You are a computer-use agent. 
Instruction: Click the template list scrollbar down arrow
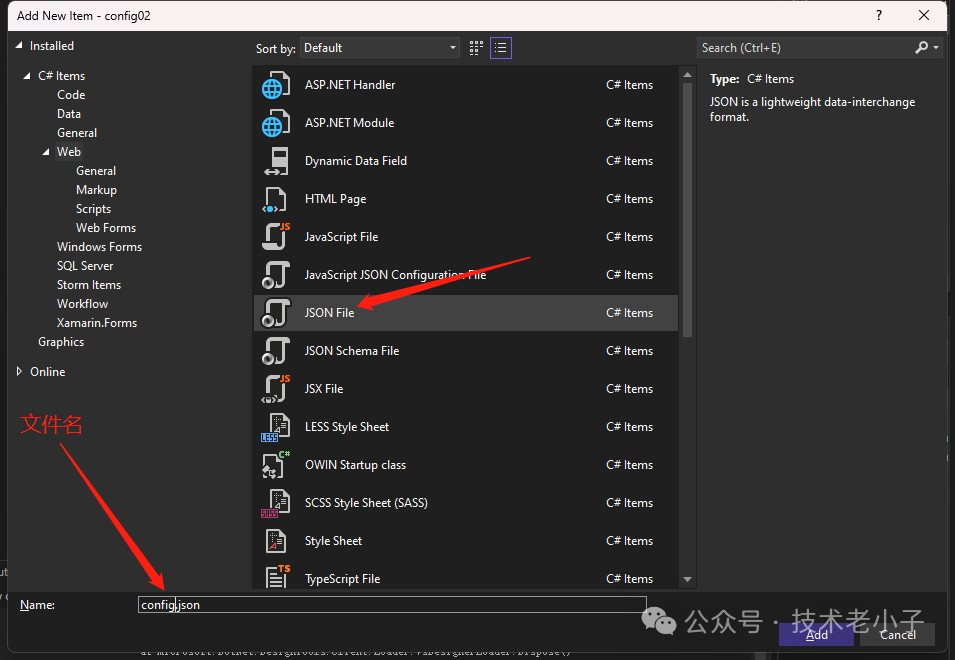point(687,579)
